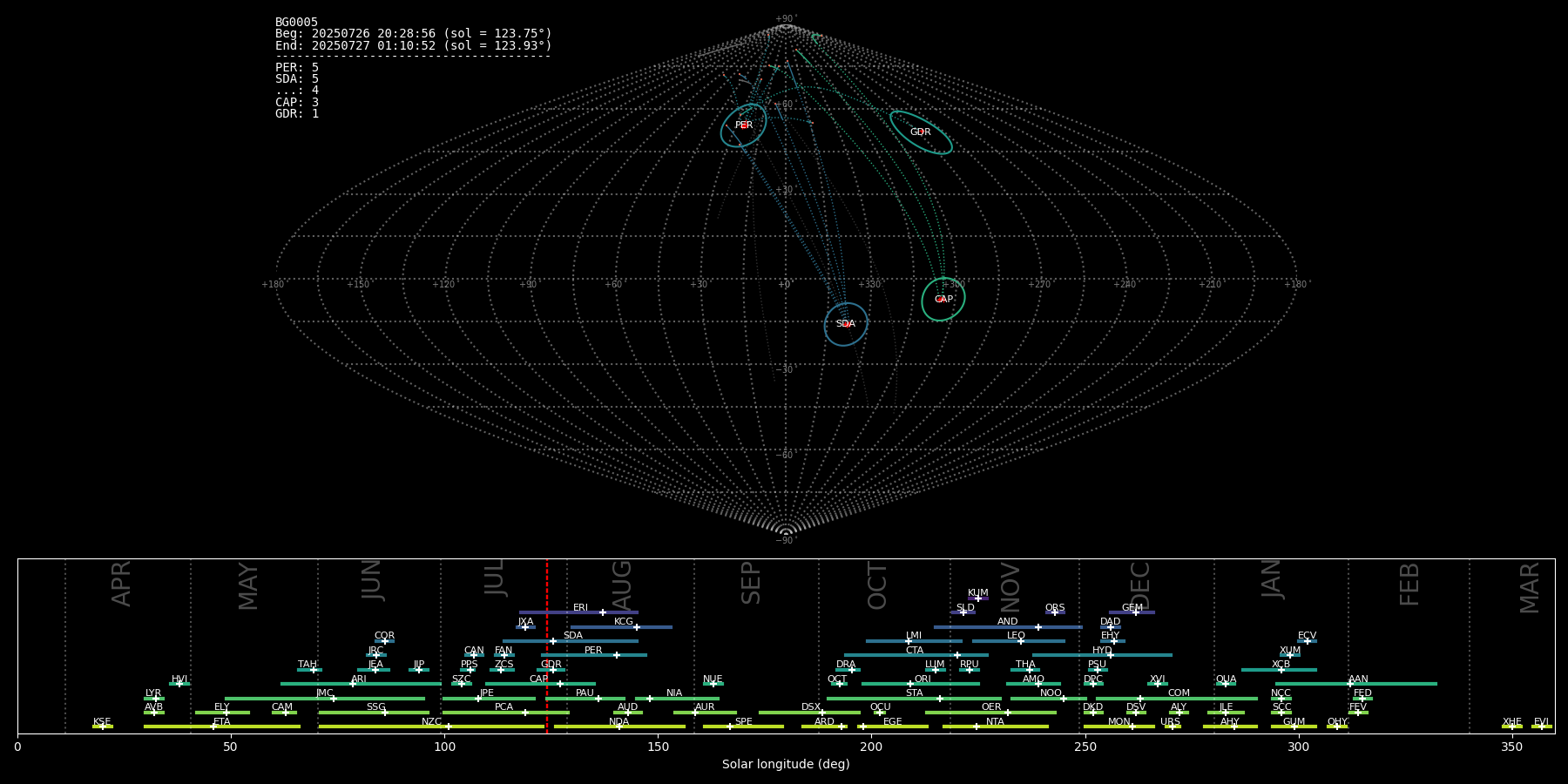Select the NUE shower marker in timeline
1568x784 pixels.
tap(713, 683)
